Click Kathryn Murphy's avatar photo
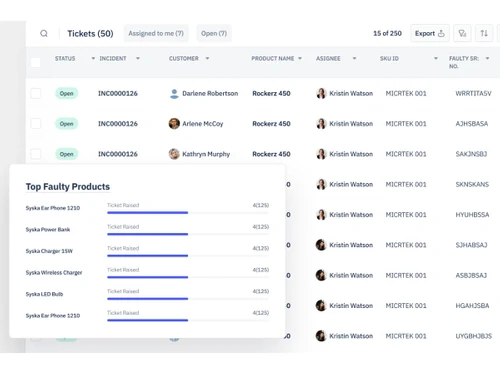This screenshot has height=375, width=500. 174,154
